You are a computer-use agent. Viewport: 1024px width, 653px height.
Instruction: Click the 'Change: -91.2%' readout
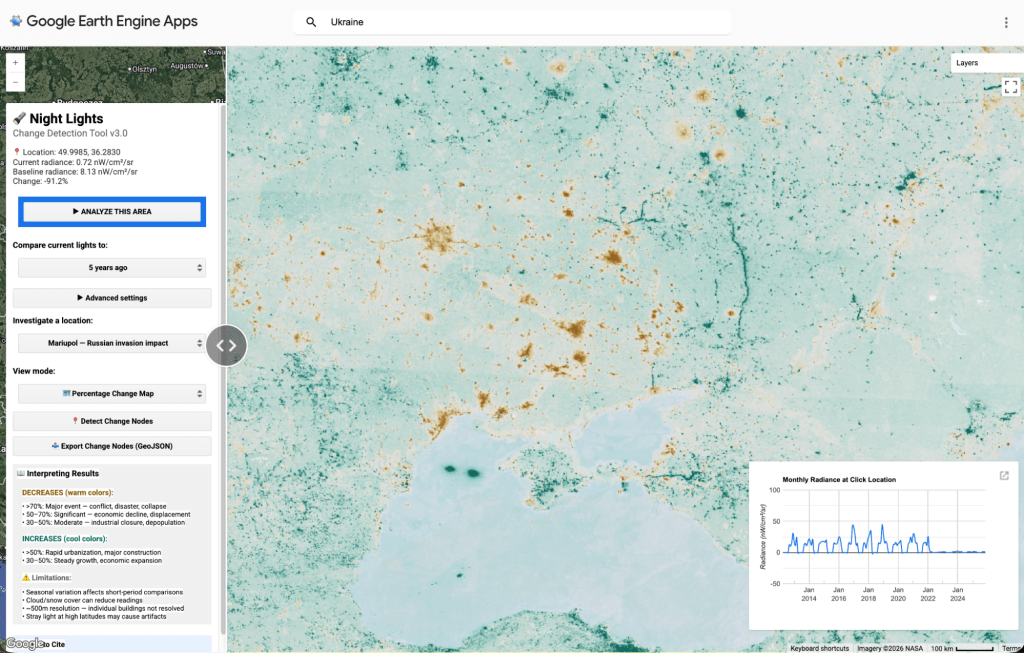(x=40, y=182)
